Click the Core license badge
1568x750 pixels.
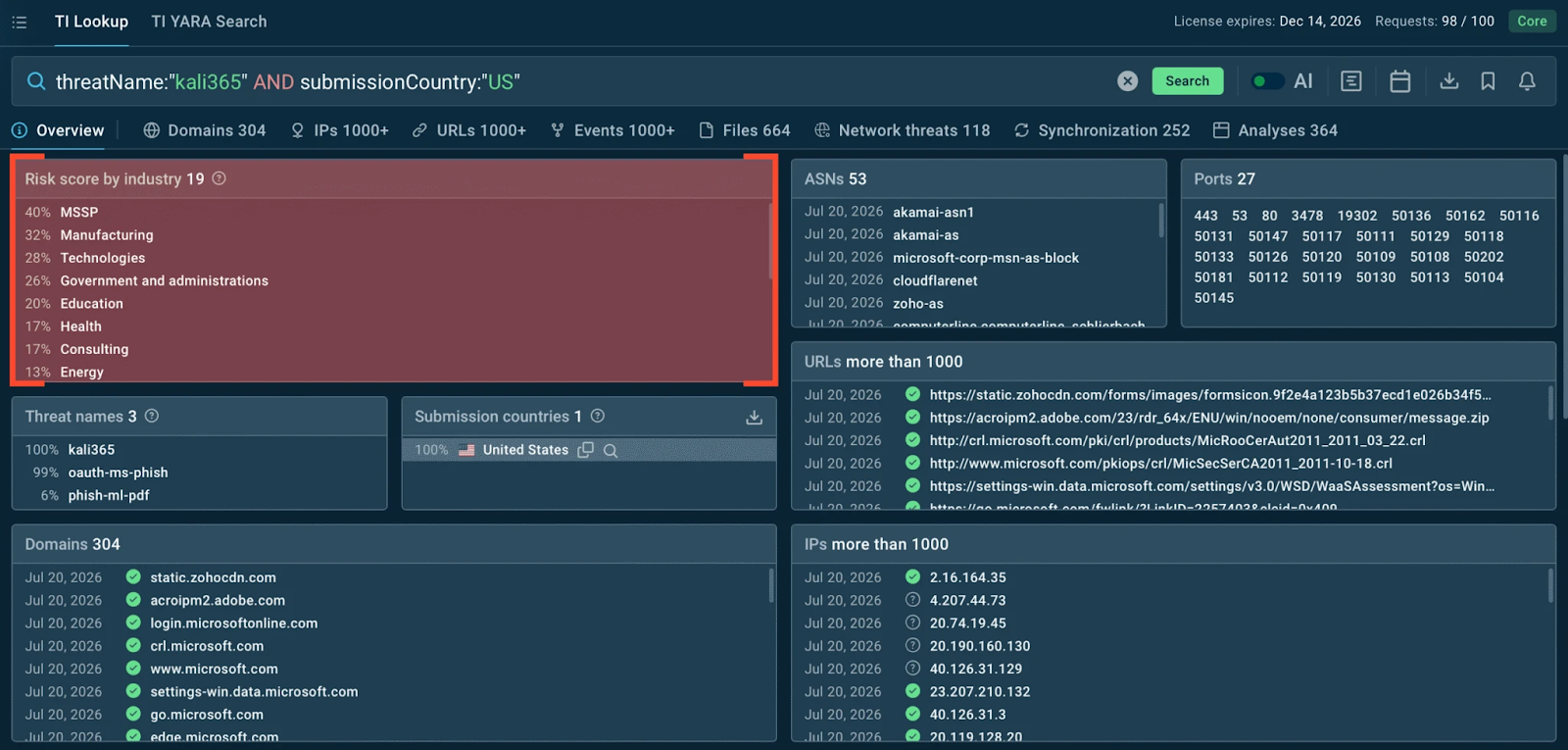coord(1532,22)
